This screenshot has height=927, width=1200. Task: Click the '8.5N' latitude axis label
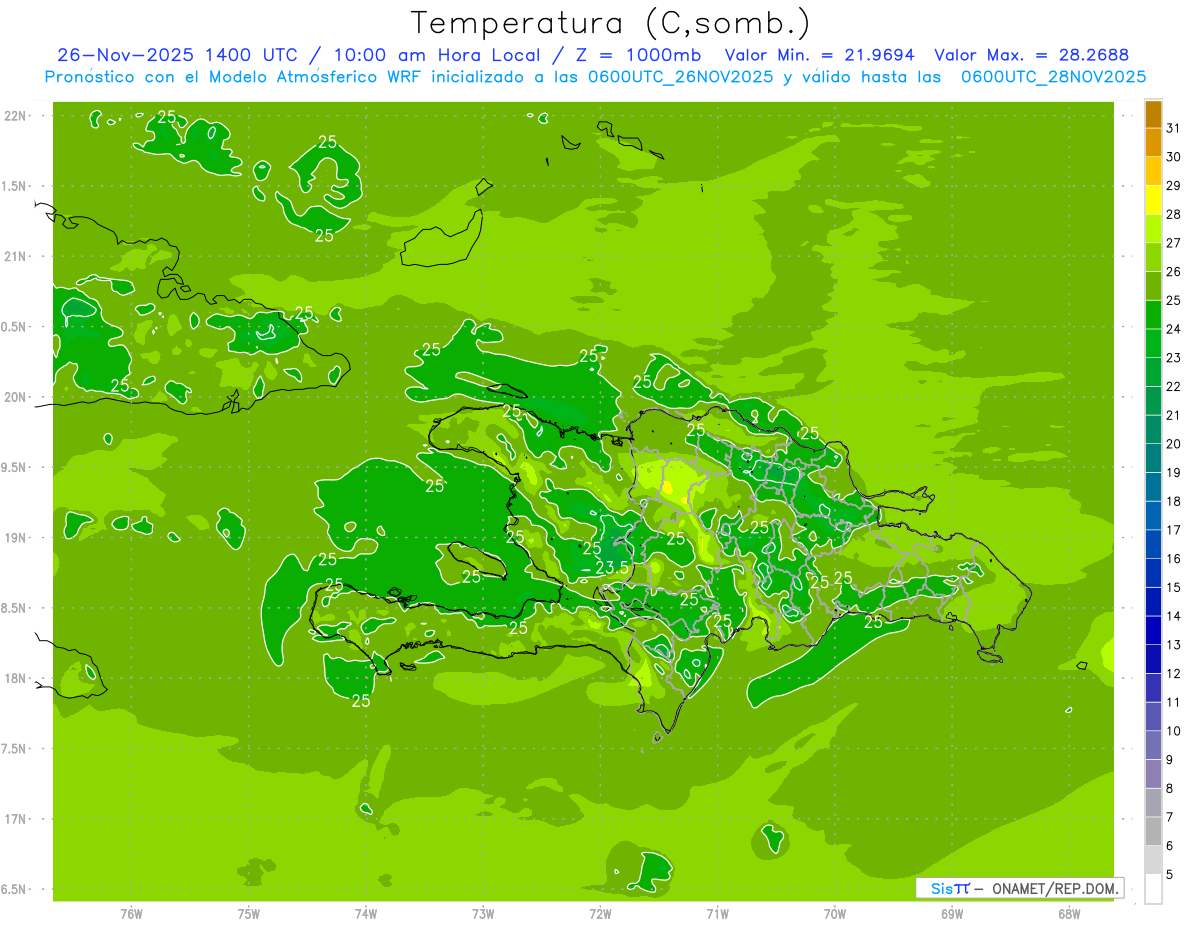coord(15,608)
